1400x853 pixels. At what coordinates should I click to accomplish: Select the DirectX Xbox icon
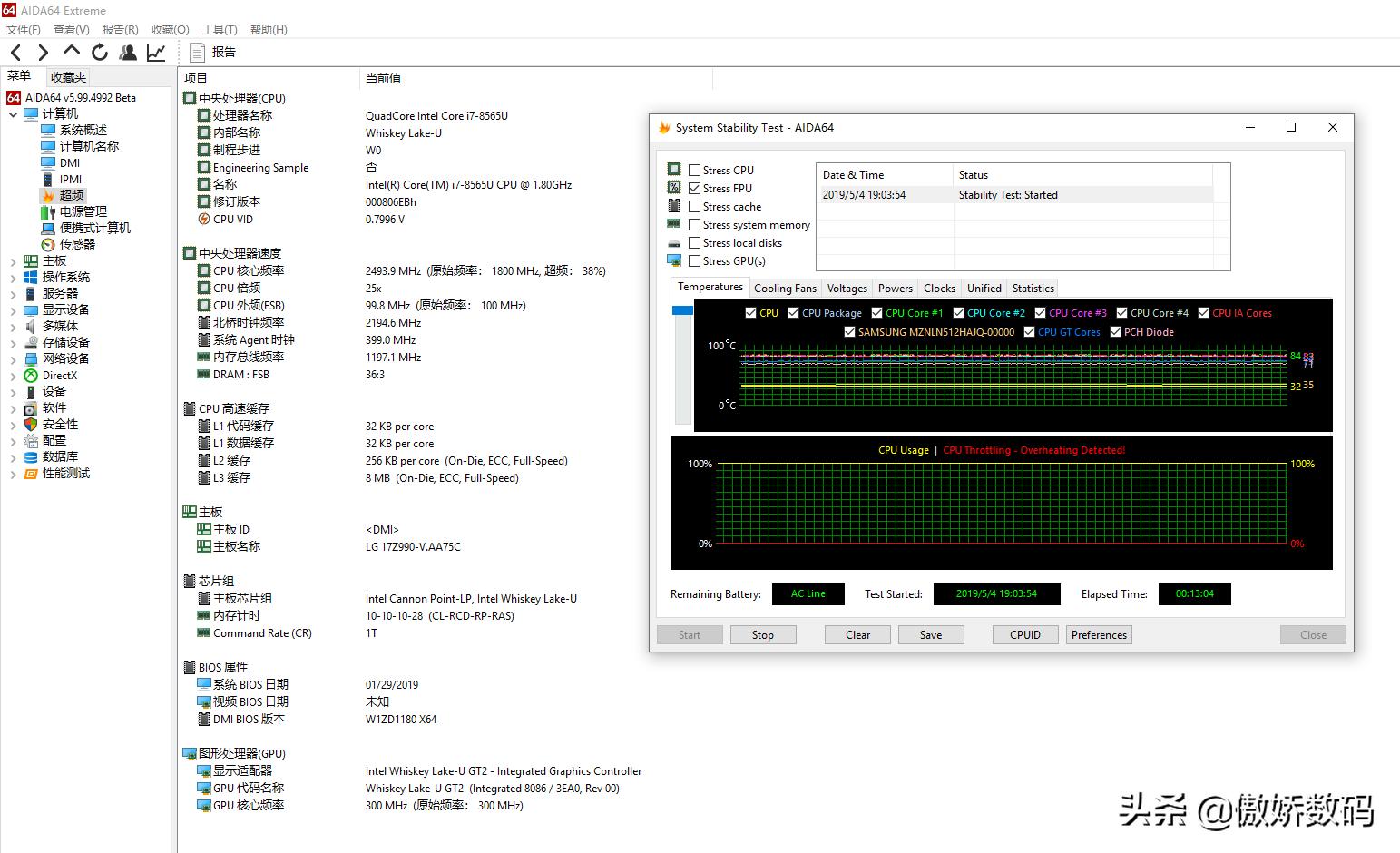[x=31, y=375]
